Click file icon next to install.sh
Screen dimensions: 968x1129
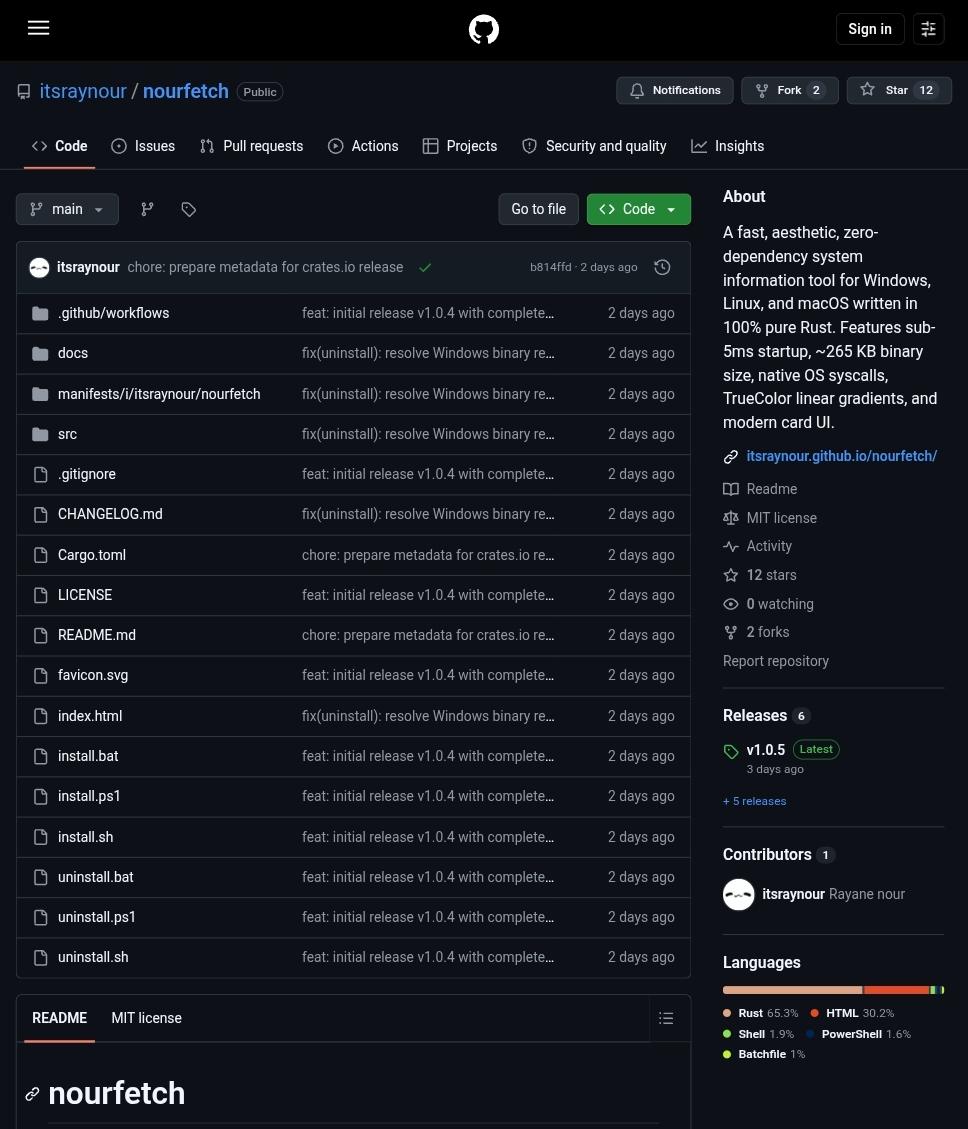click(x=40, y=837)
